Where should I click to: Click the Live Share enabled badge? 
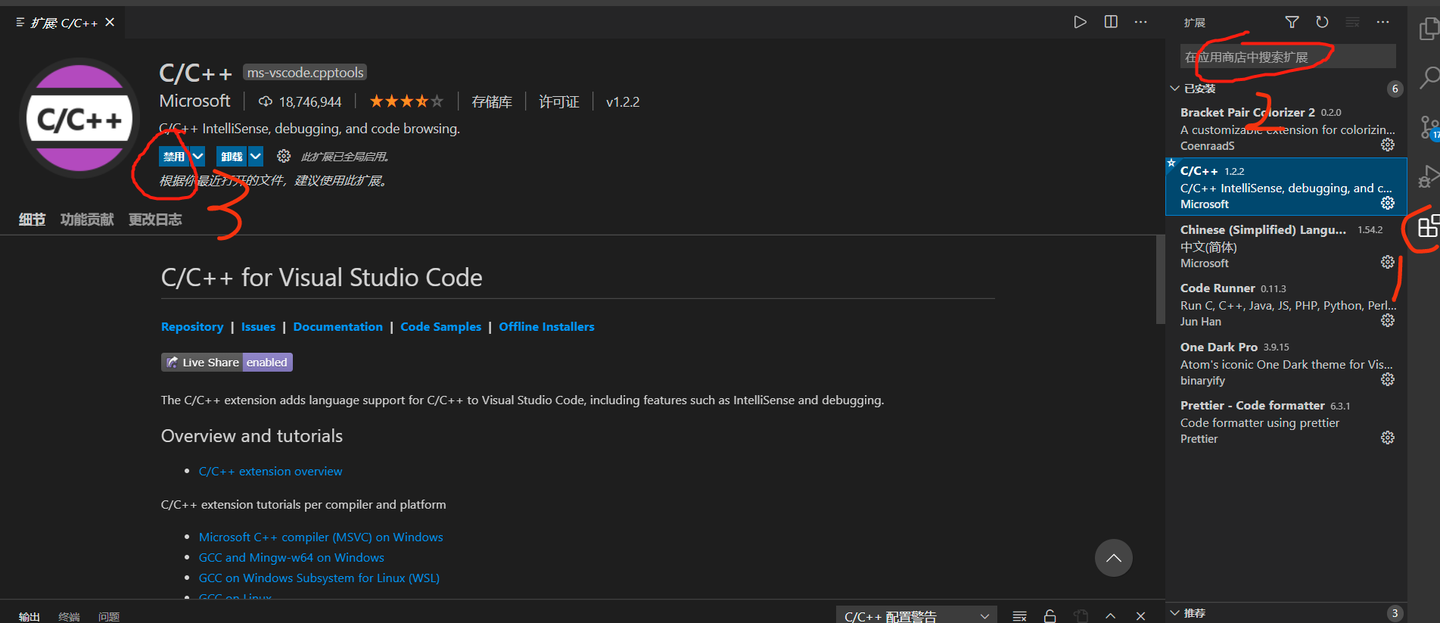(226, 361)
